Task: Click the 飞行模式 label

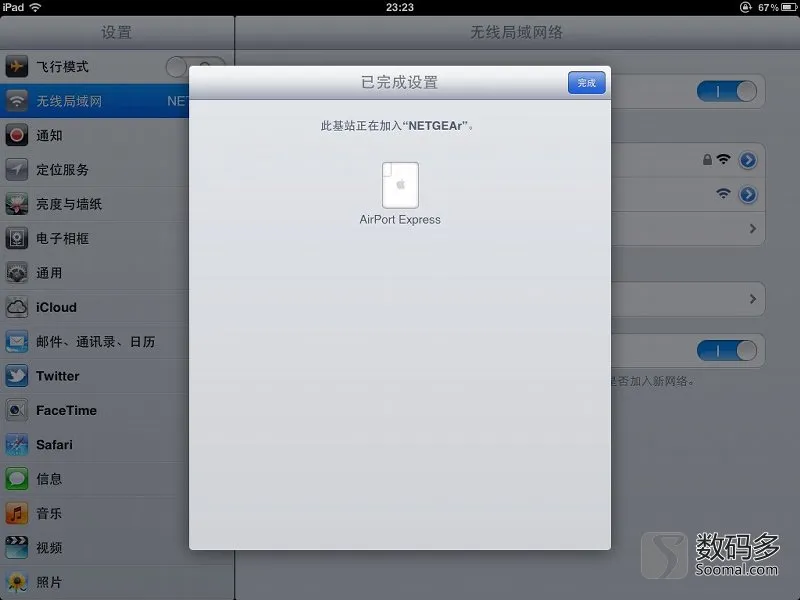Action: [x=62, y=66]
